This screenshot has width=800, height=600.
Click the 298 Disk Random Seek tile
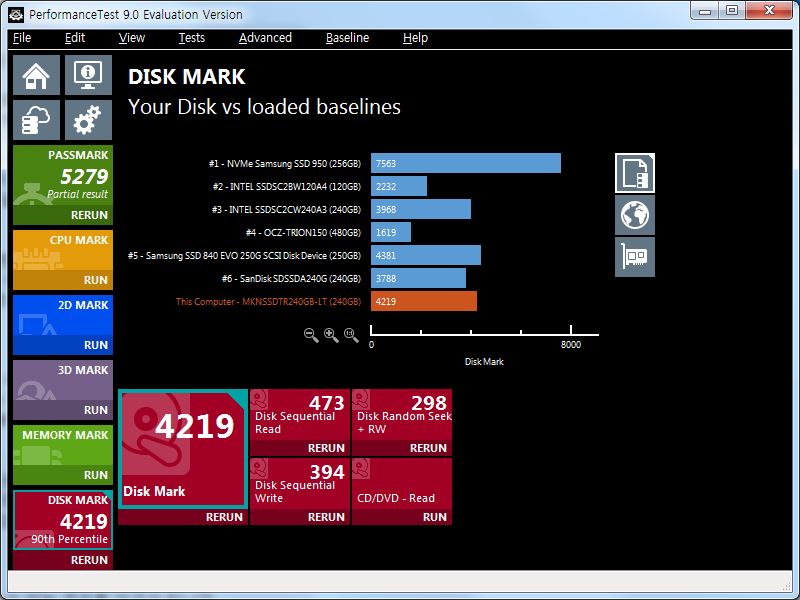coord(402,414)
